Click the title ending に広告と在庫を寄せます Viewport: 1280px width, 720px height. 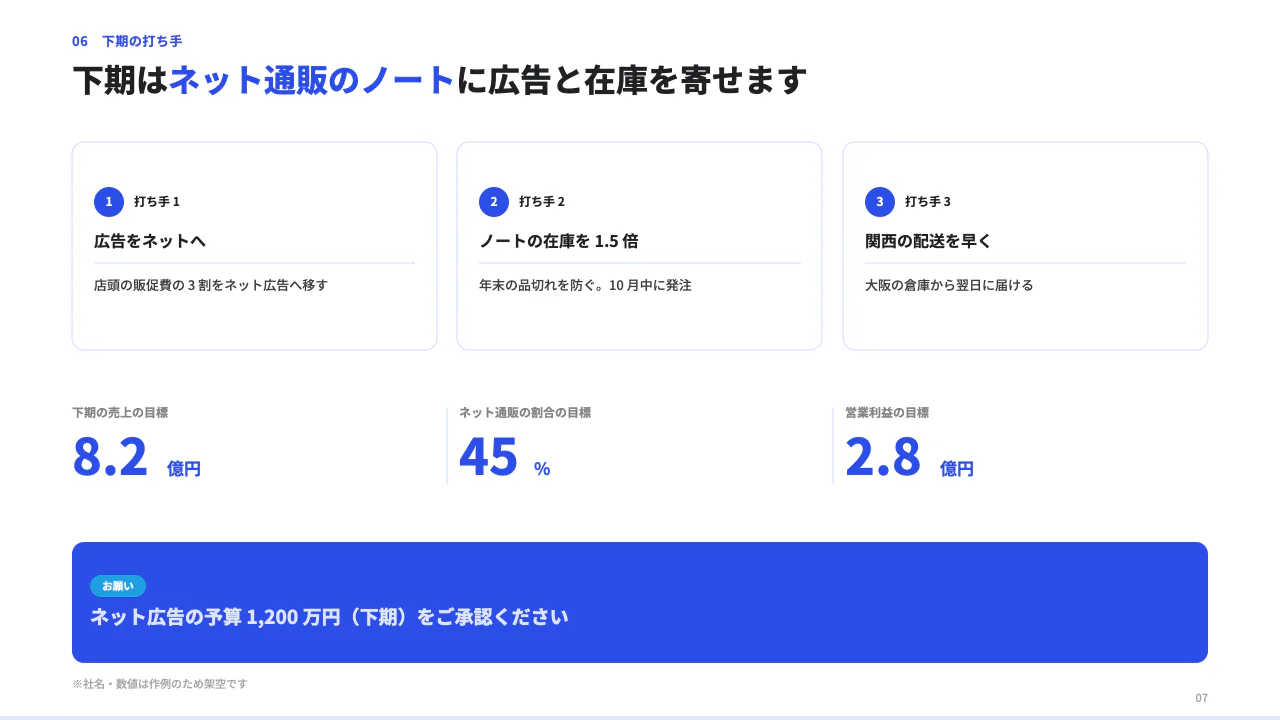[x=631, y=80]
